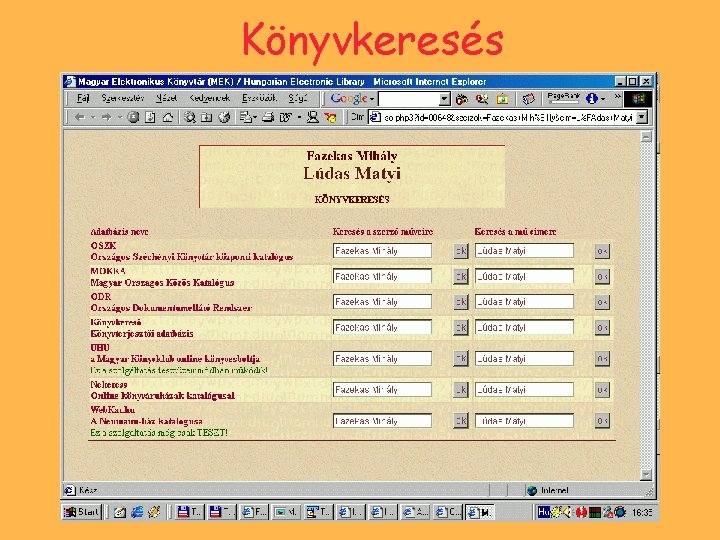Click the Windows logo throbber

(x=639, y=98)
